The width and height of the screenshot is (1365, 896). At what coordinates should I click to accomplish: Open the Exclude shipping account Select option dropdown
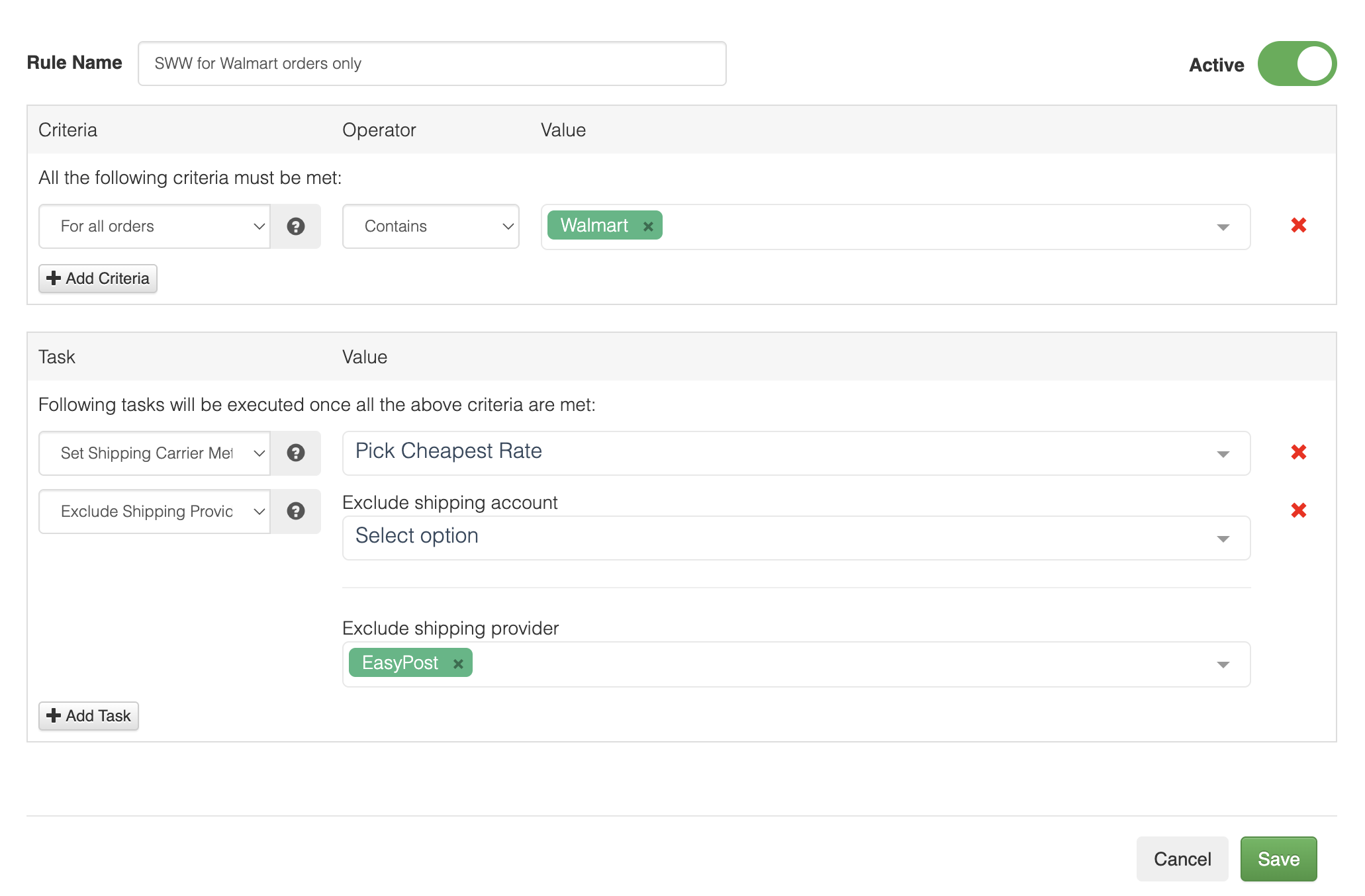point(796,538)
